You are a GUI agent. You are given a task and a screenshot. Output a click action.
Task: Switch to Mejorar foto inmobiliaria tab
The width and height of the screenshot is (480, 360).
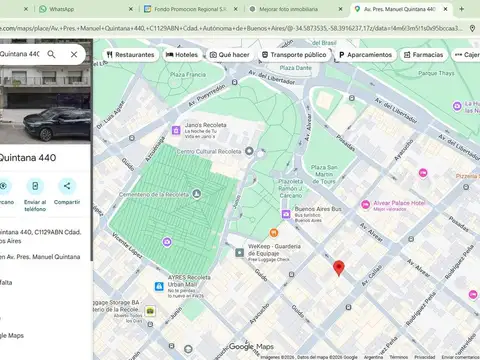tap(295, 9)
